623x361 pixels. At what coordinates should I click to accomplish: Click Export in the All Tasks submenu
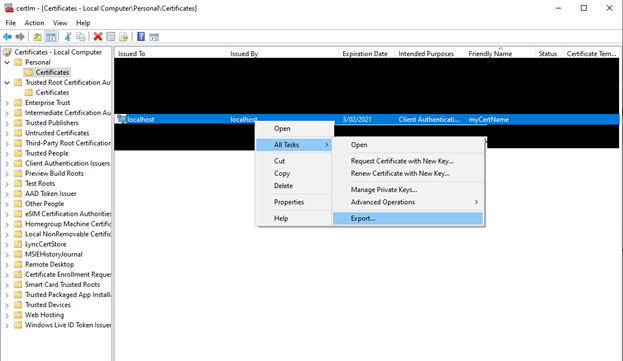pos(408,218)
